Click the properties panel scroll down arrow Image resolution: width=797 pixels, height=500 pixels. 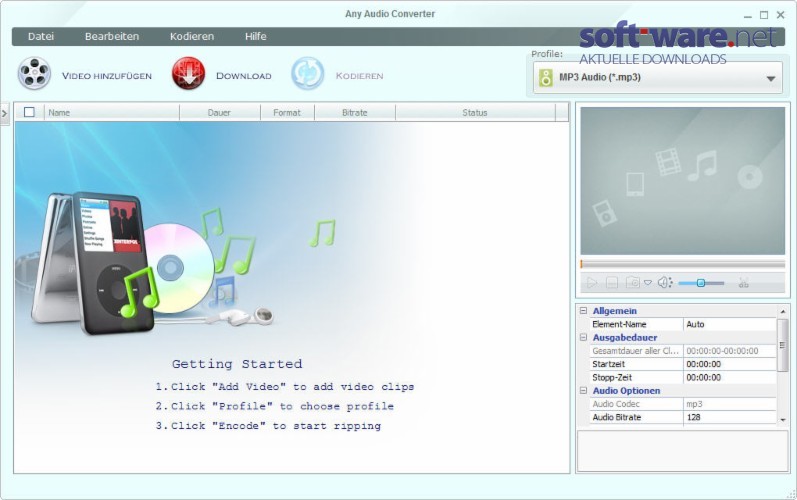tap(783, 420)
